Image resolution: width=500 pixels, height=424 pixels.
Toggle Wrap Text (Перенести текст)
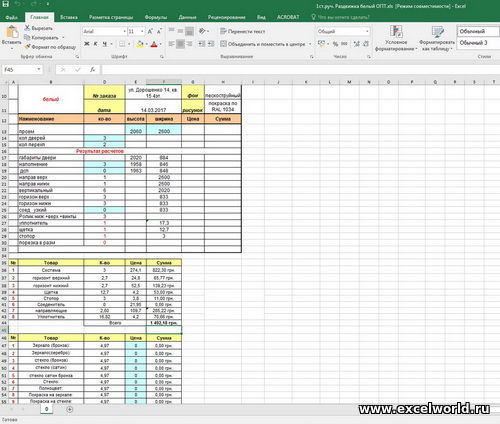(x=243, y=31)
